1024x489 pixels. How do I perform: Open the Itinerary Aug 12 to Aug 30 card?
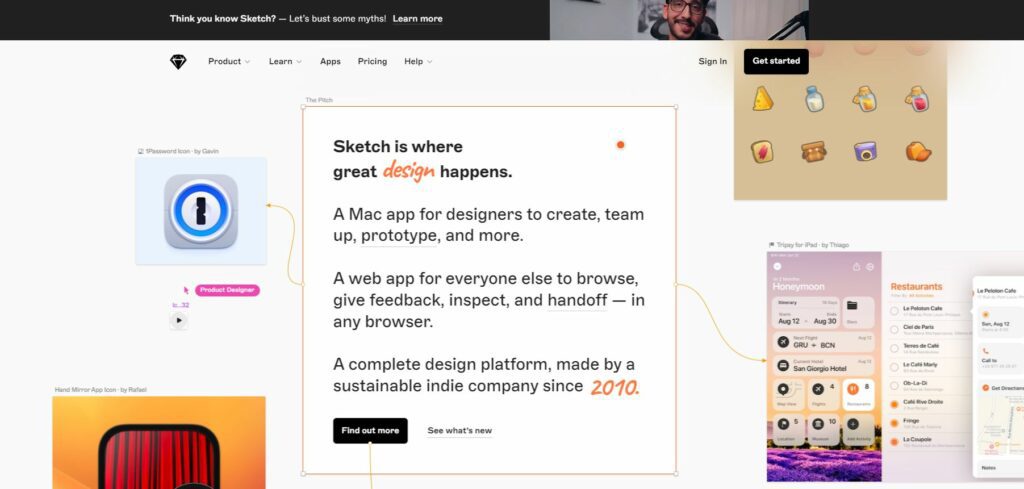click(807, 313)
